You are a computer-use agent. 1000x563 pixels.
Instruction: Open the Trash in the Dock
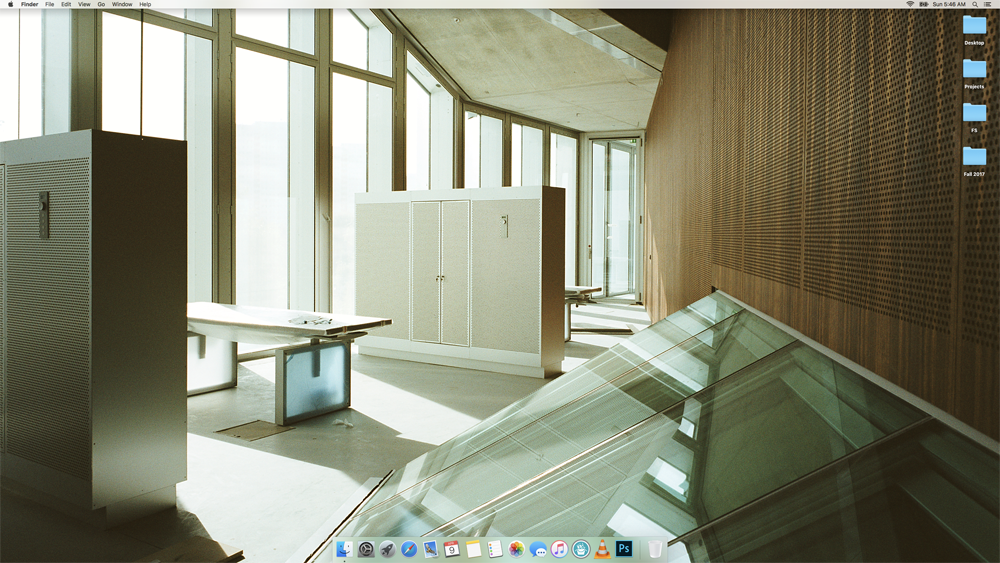(655, 549)
